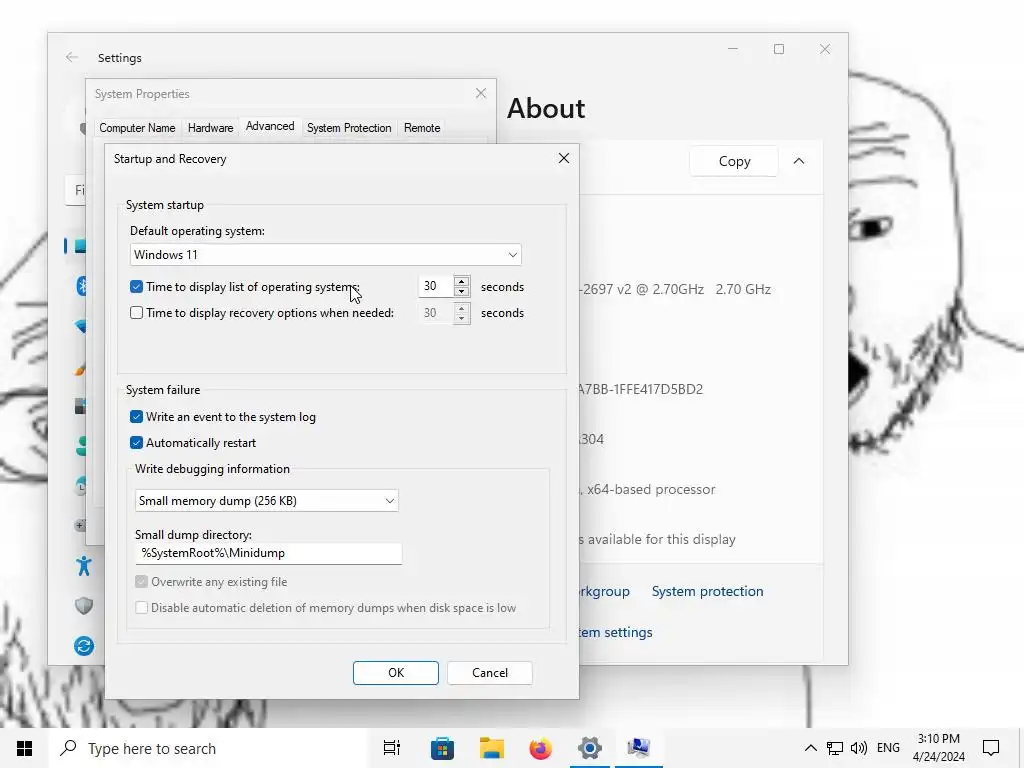Confirm with the OK button

(396, 673)
